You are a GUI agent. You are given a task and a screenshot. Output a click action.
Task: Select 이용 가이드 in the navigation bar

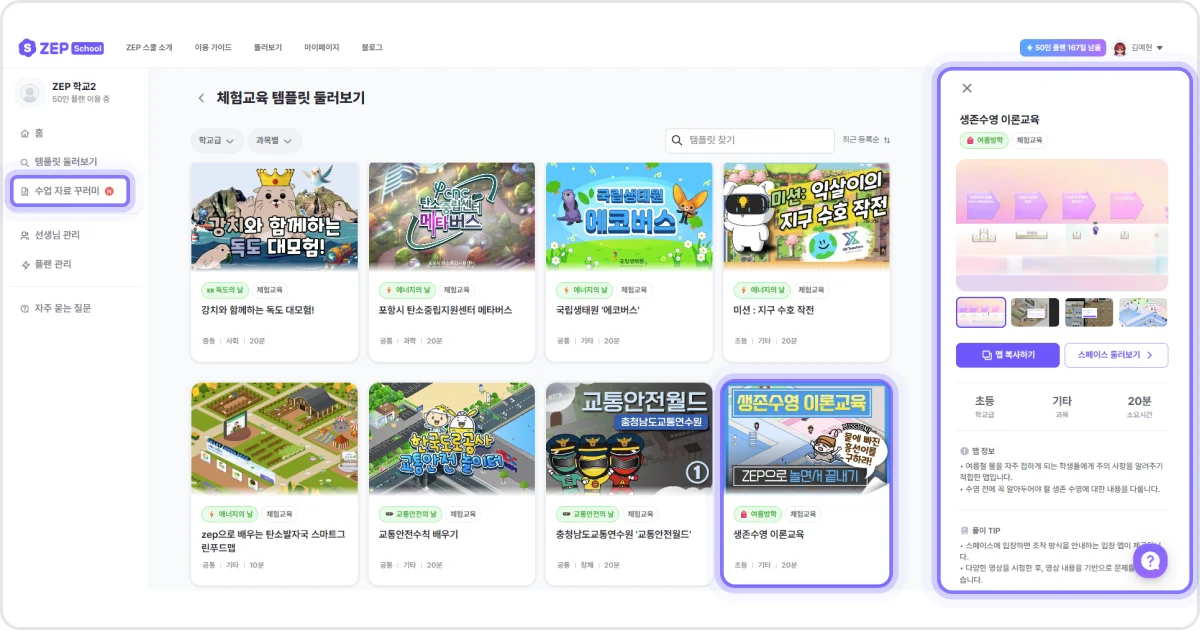[x=212, y=47]
